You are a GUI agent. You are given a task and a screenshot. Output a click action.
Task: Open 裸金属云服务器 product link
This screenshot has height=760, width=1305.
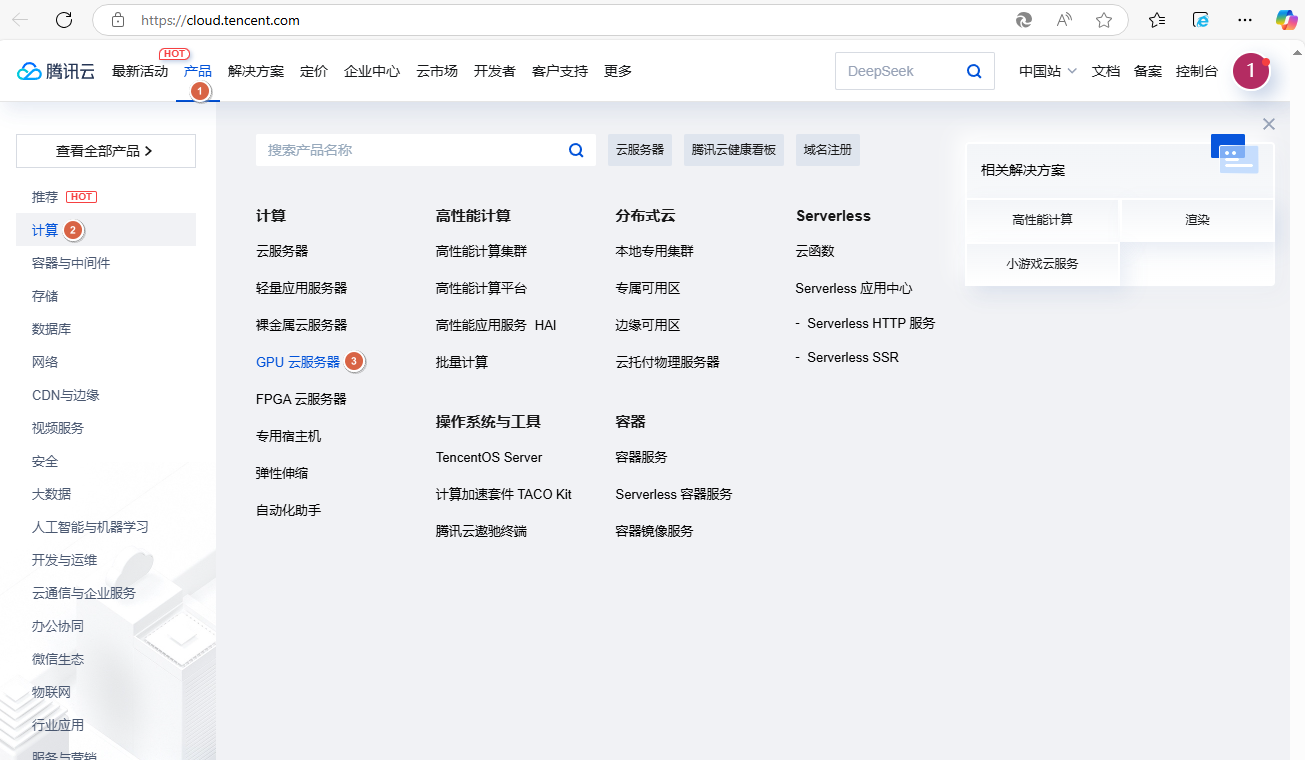tap(301, 325)
